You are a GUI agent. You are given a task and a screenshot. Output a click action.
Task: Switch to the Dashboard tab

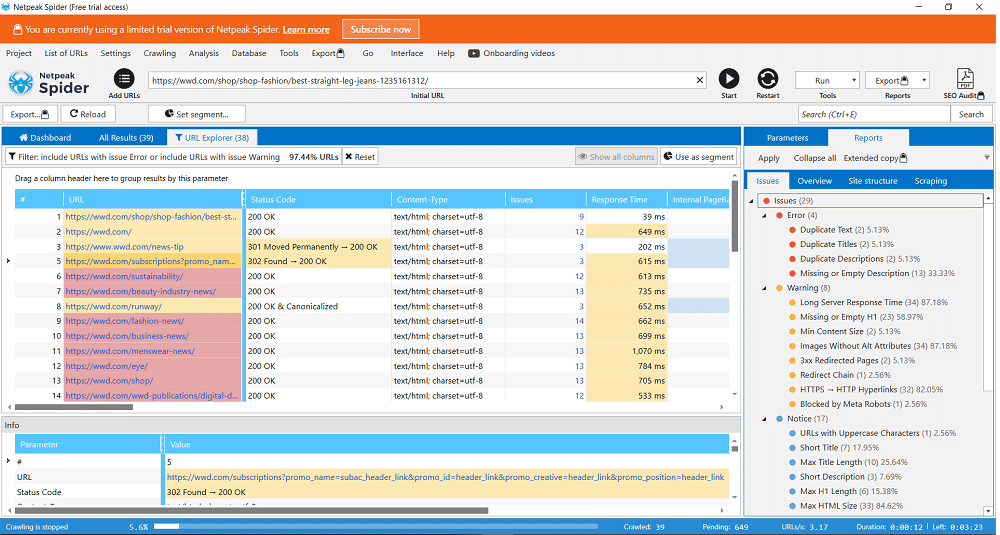point(45,138)
